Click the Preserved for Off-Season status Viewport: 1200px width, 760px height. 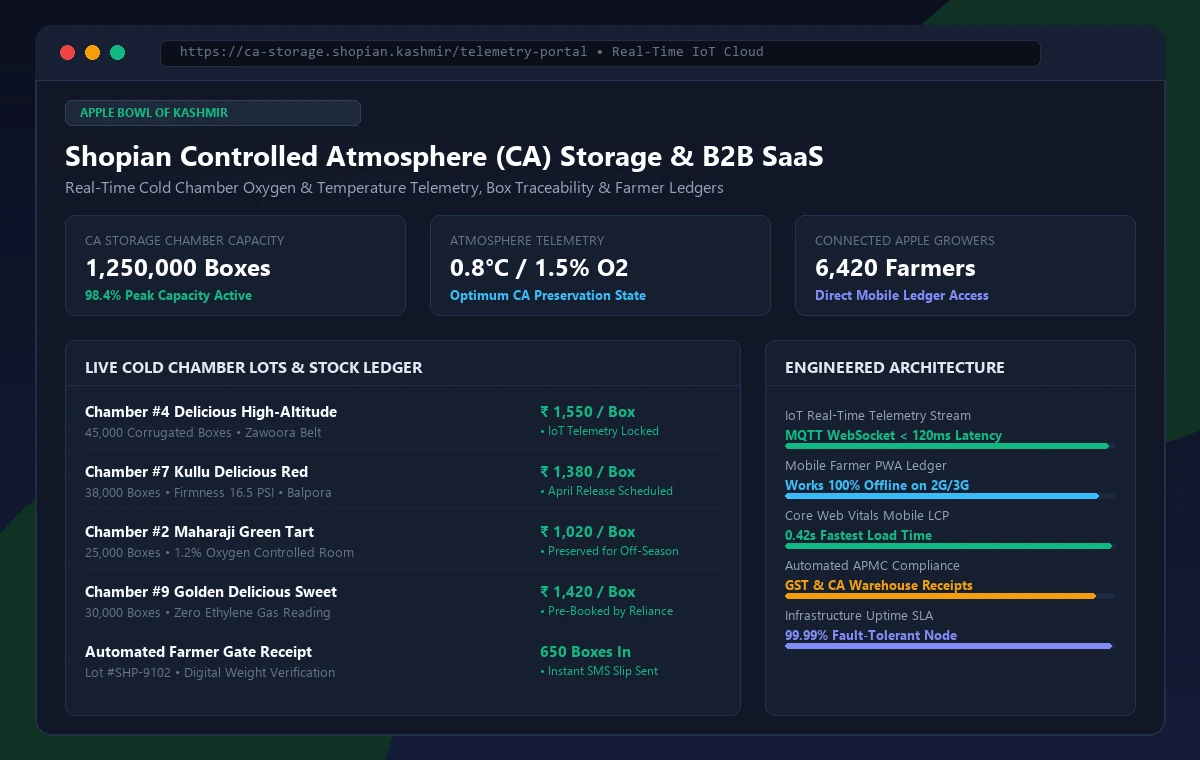coord(609,551)
